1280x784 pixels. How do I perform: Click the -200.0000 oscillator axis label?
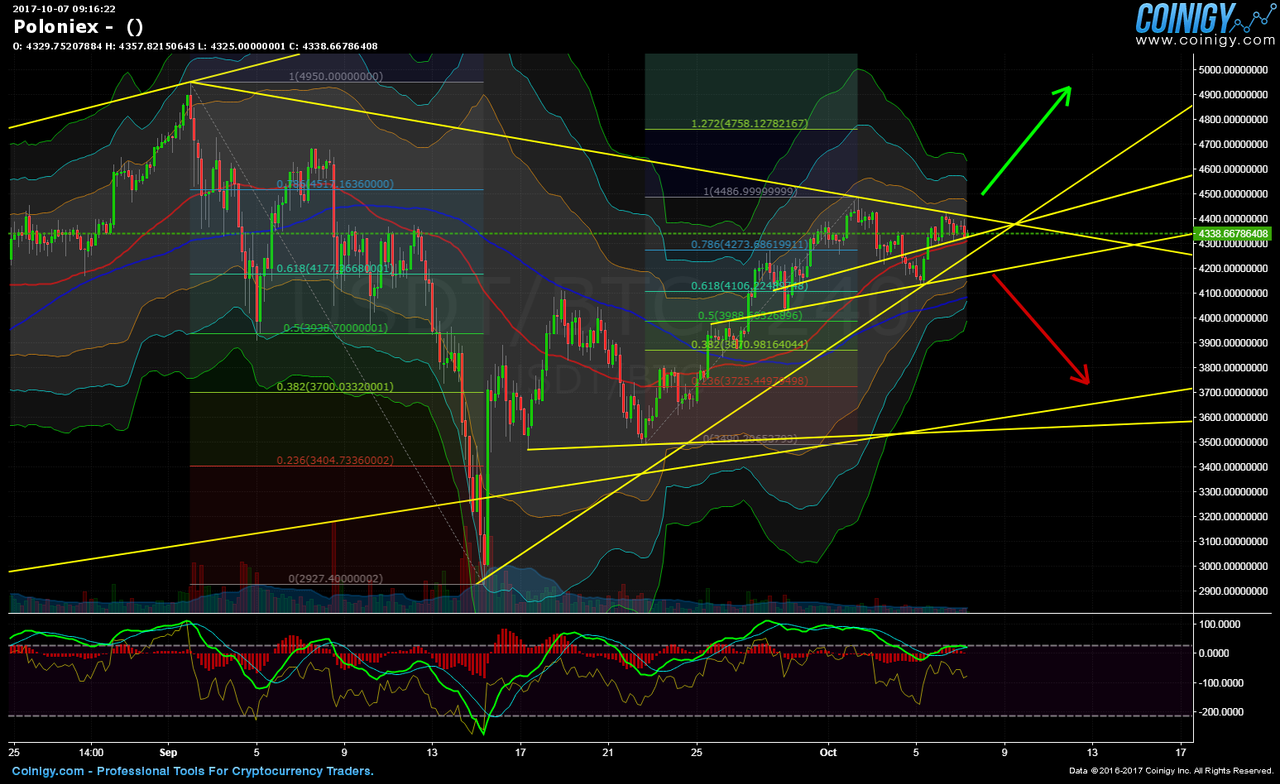tap(1221, 712)
